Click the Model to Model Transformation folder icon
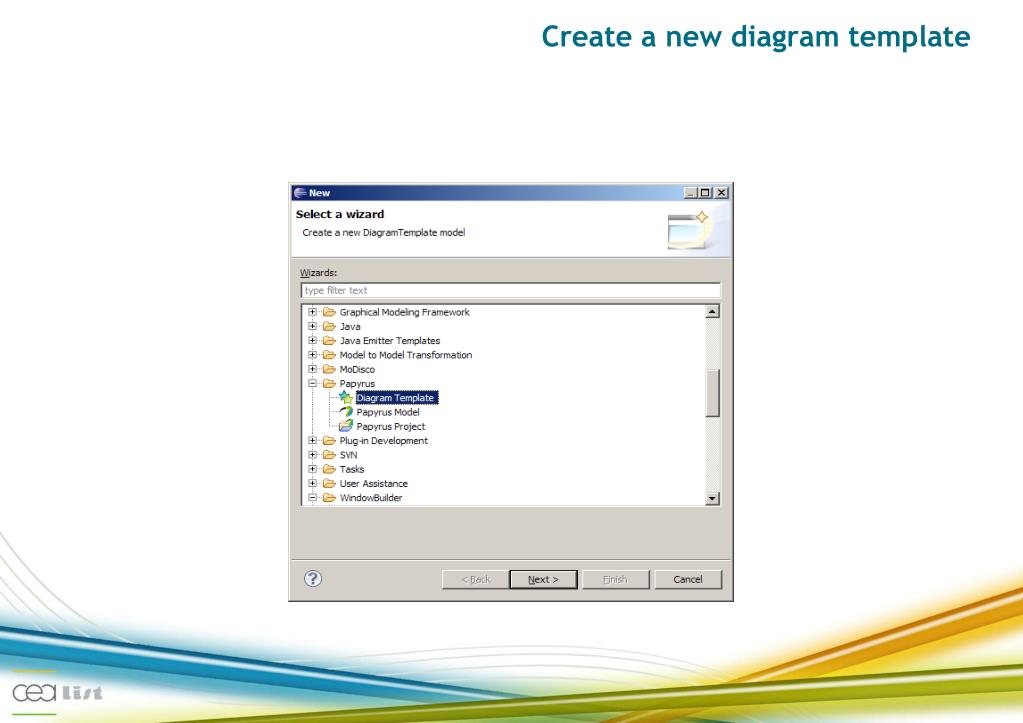This screenshot has height=723, width=1023. (x=329, y=355)
